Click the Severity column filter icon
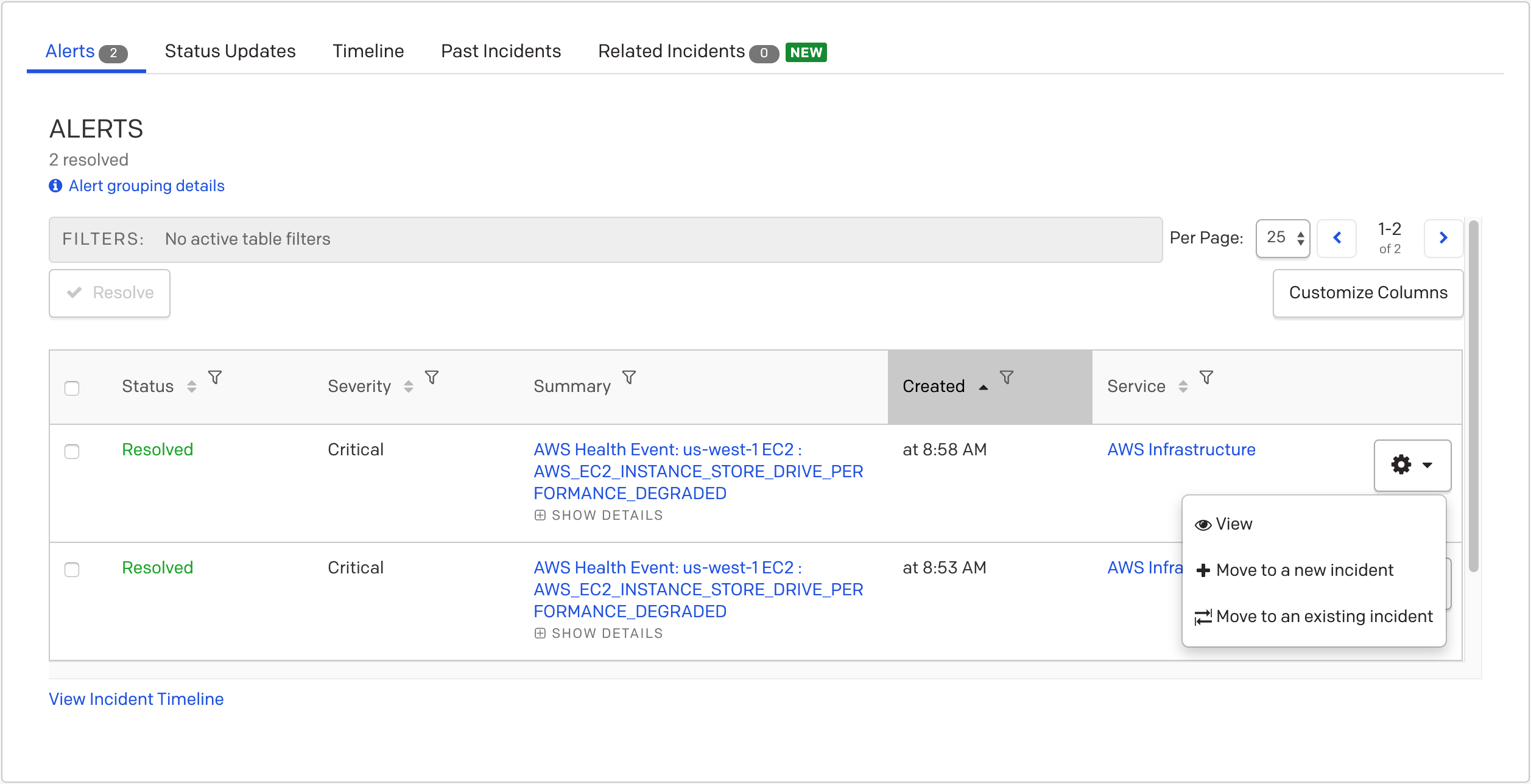This screenshot has height=784, width=1531. [x=431, y=377]
